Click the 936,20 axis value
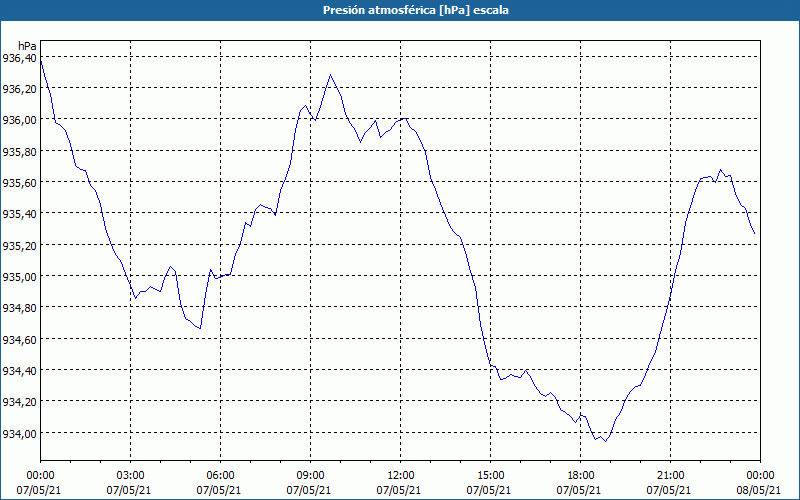Image resolution: width=800 pixels, height=500 pixels. [20, 89]
